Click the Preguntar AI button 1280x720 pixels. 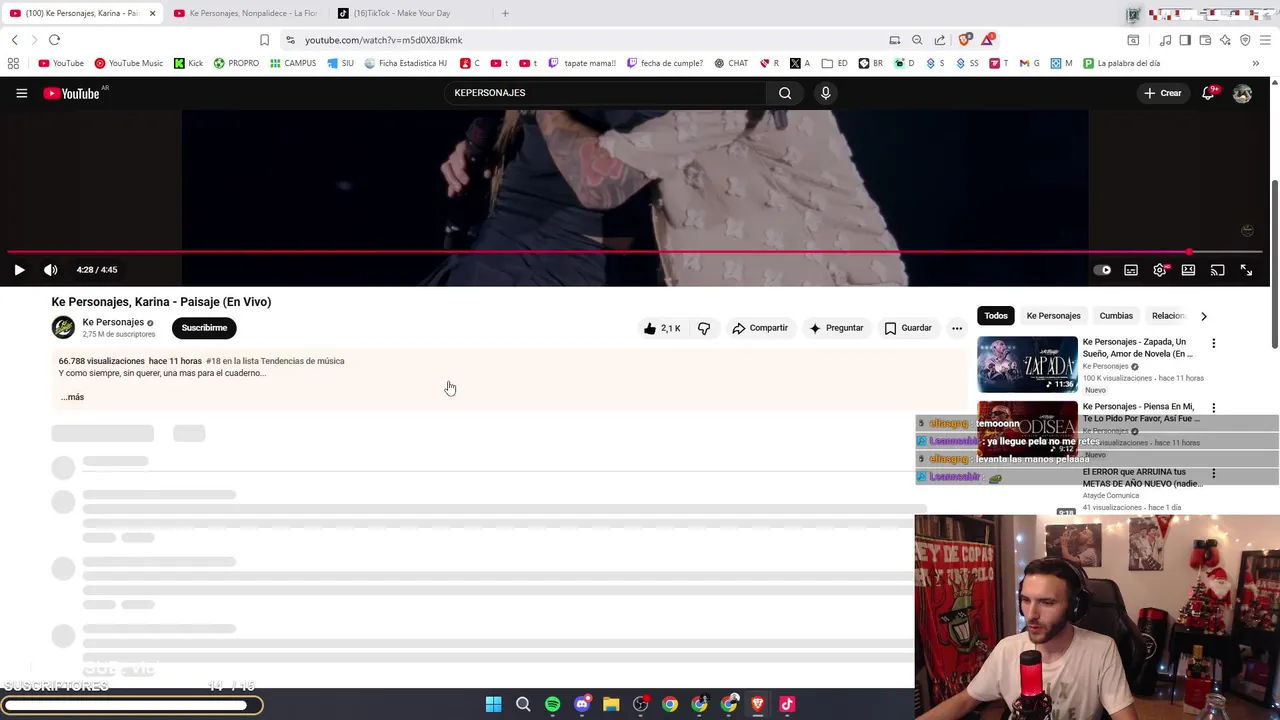click(836, 328)
